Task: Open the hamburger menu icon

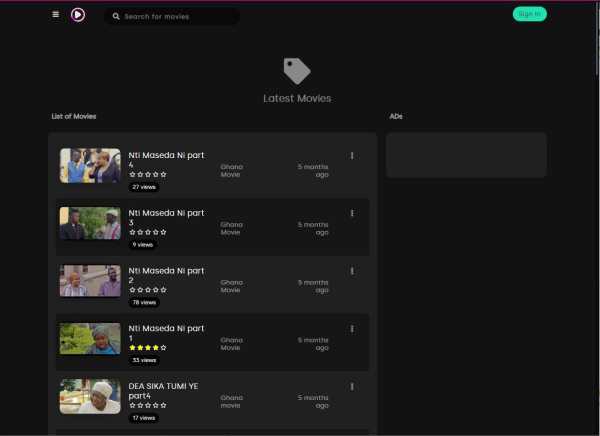Action: (x=55, y=15)
